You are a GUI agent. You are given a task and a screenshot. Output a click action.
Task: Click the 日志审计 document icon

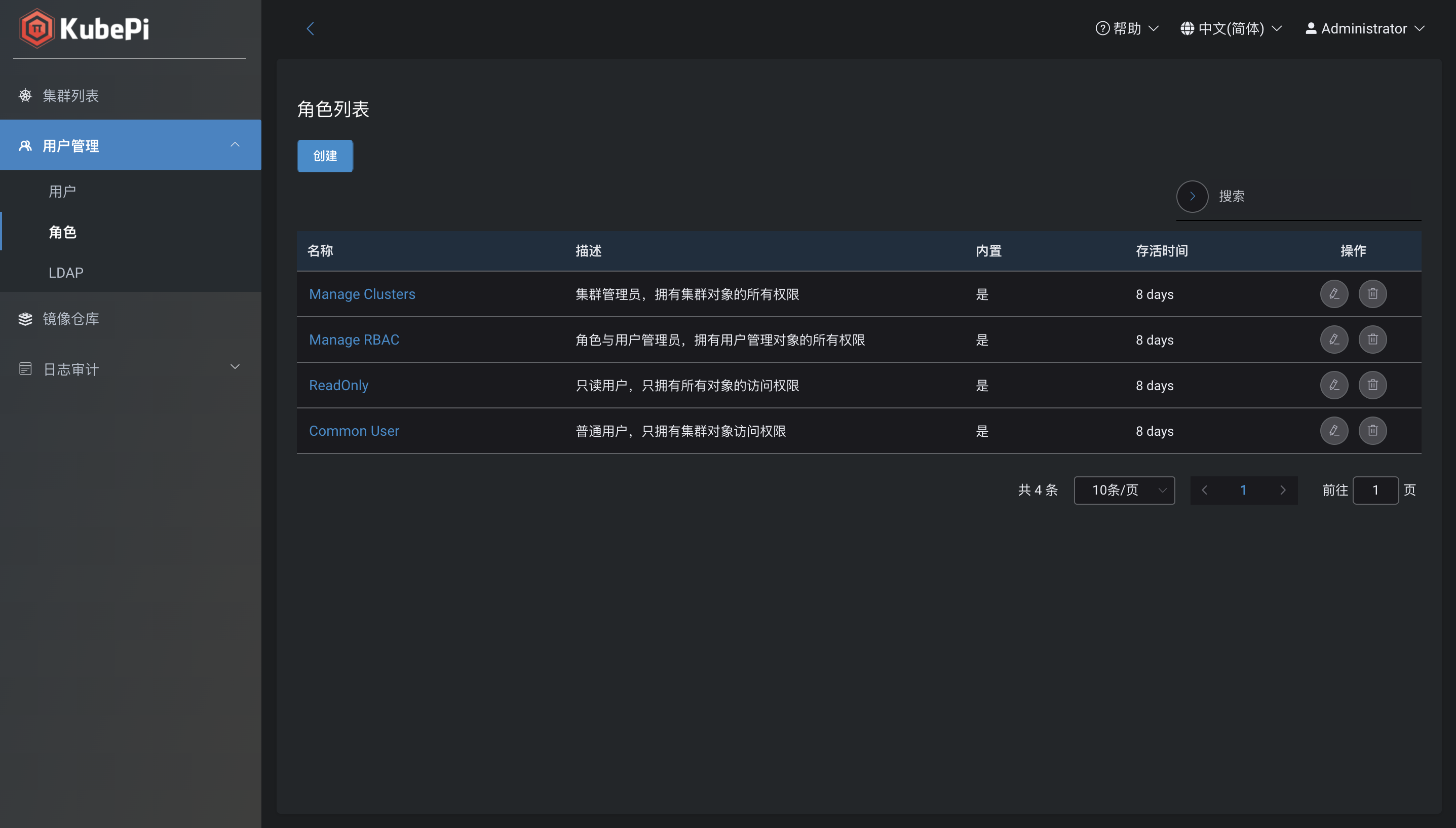[25, 368]
